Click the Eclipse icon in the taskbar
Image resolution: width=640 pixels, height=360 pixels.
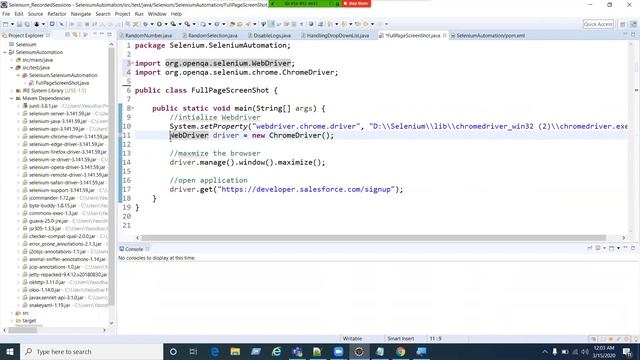tap(359, 351)
